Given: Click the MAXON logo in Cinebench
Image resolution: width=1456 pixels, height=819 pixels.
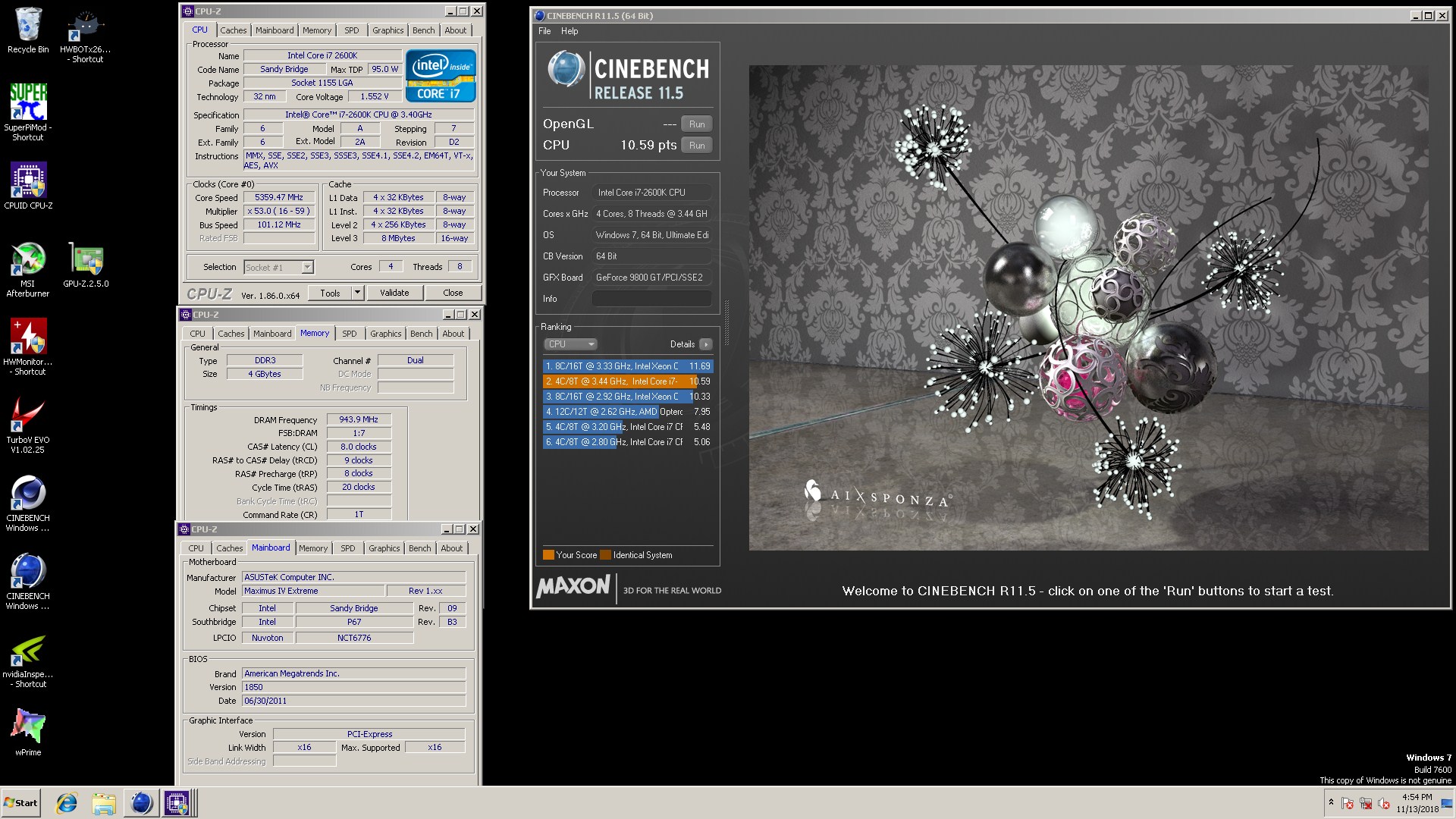Looking at the screenshot, I should pos(573,587).
